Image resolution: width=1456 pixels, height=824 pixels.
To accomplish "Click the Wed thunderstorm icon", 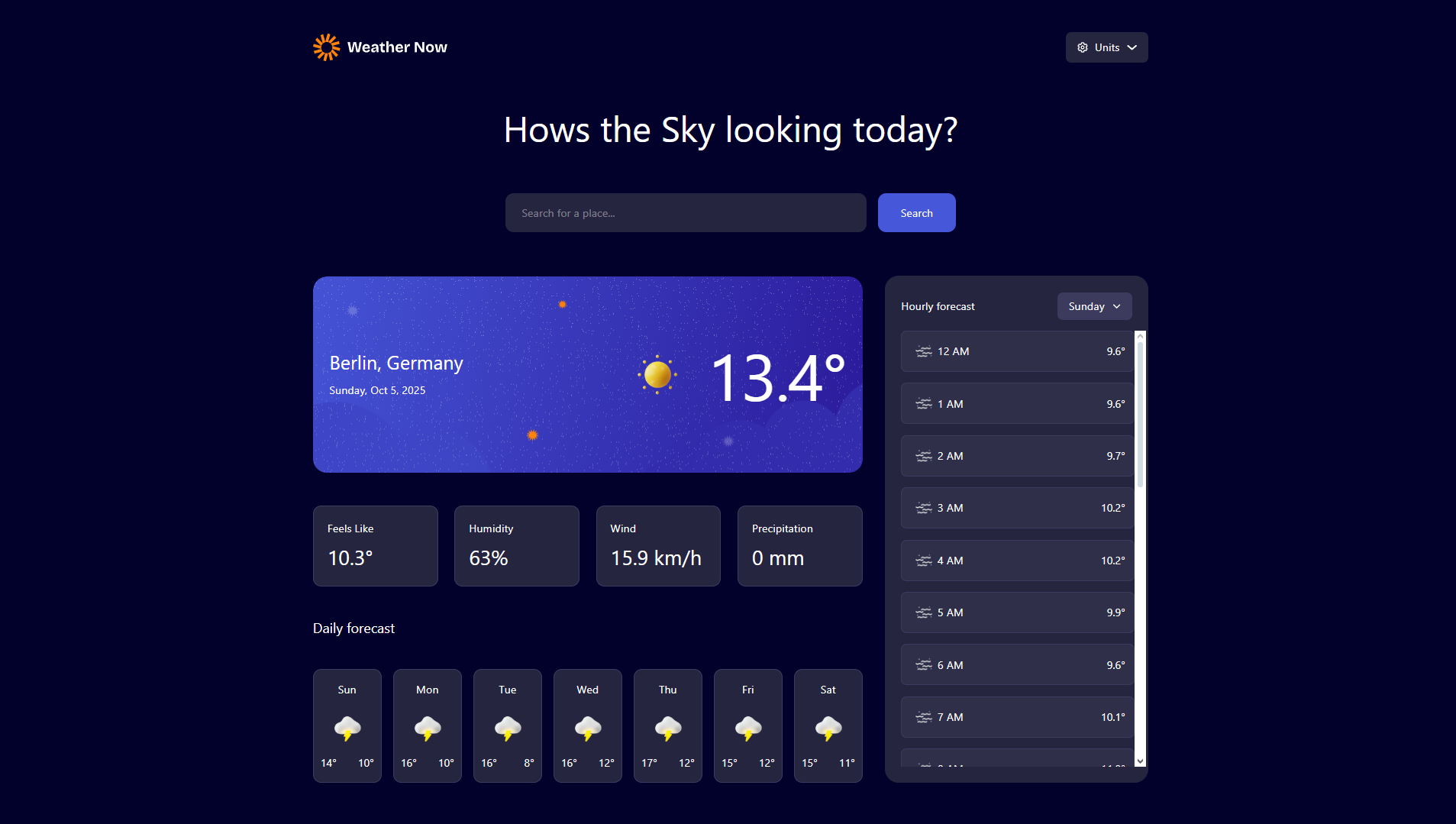I will pyautogui.click(x=588, y=729).
